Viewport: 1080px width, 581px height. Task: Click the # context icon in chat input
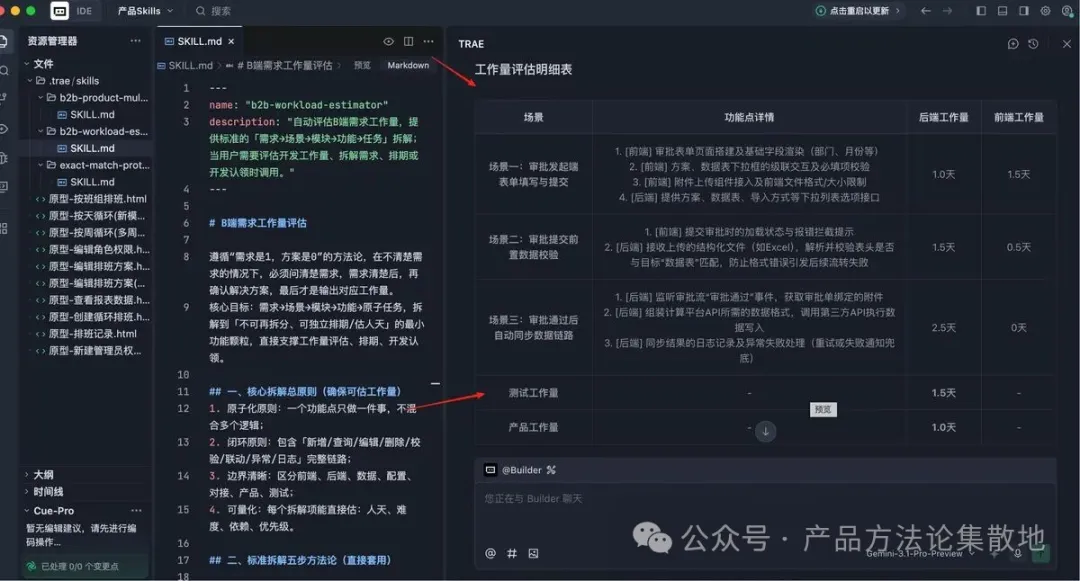click(511, 553)
